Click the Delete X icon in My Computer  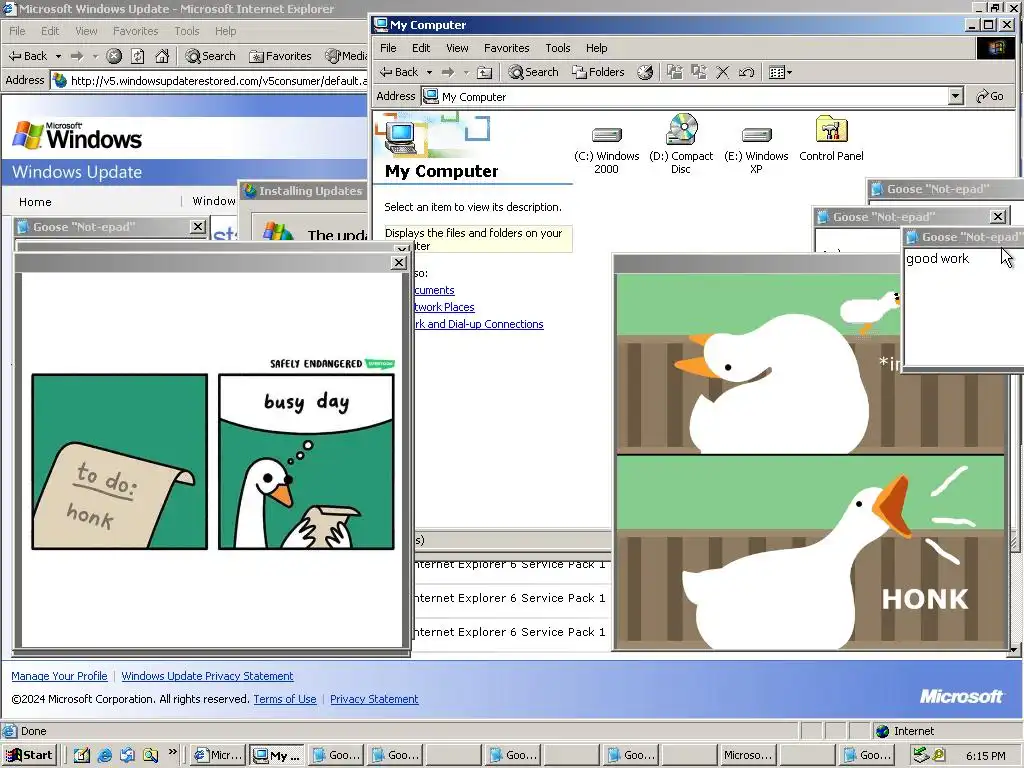722,72
